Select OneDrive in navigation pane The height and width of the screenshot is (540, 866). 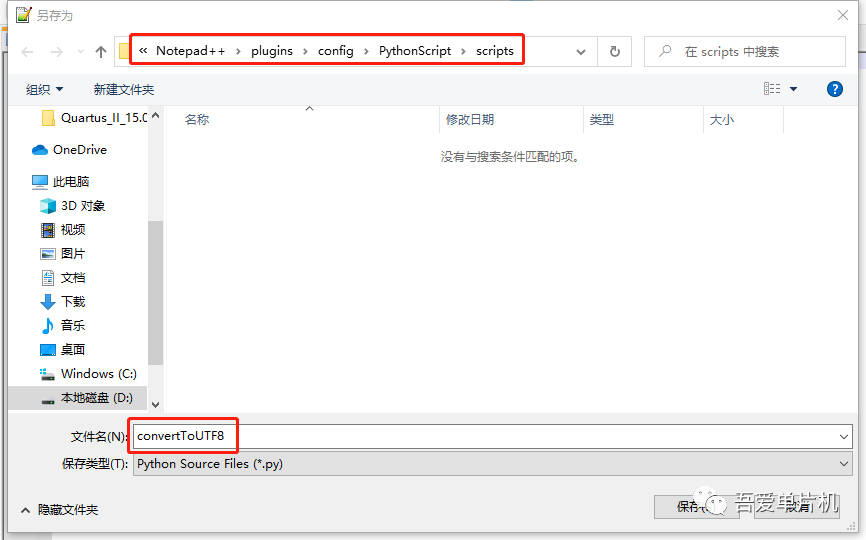(x=70, y=150)
